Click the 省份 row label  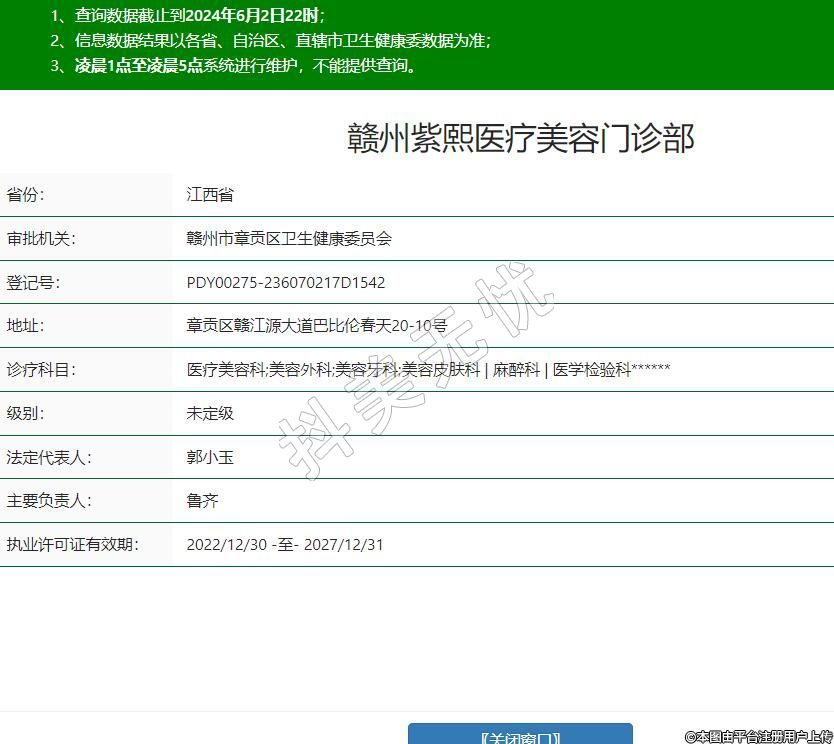click(x=26, y=195)
